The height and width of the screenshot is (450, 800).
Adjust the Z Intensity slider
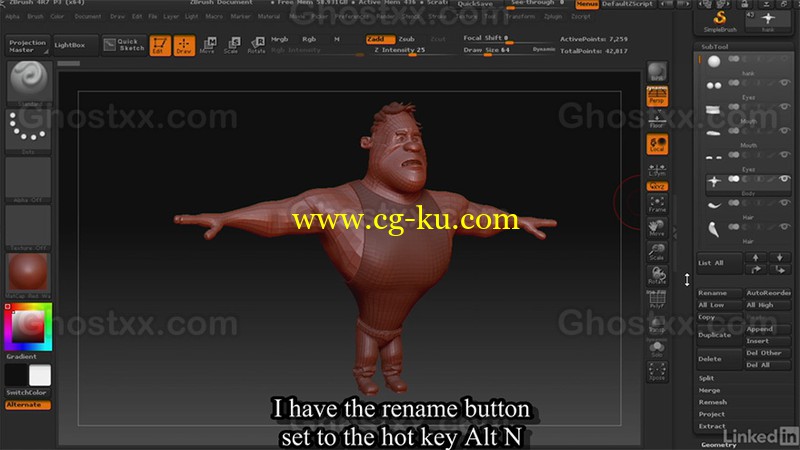click(x=414, y=51)
